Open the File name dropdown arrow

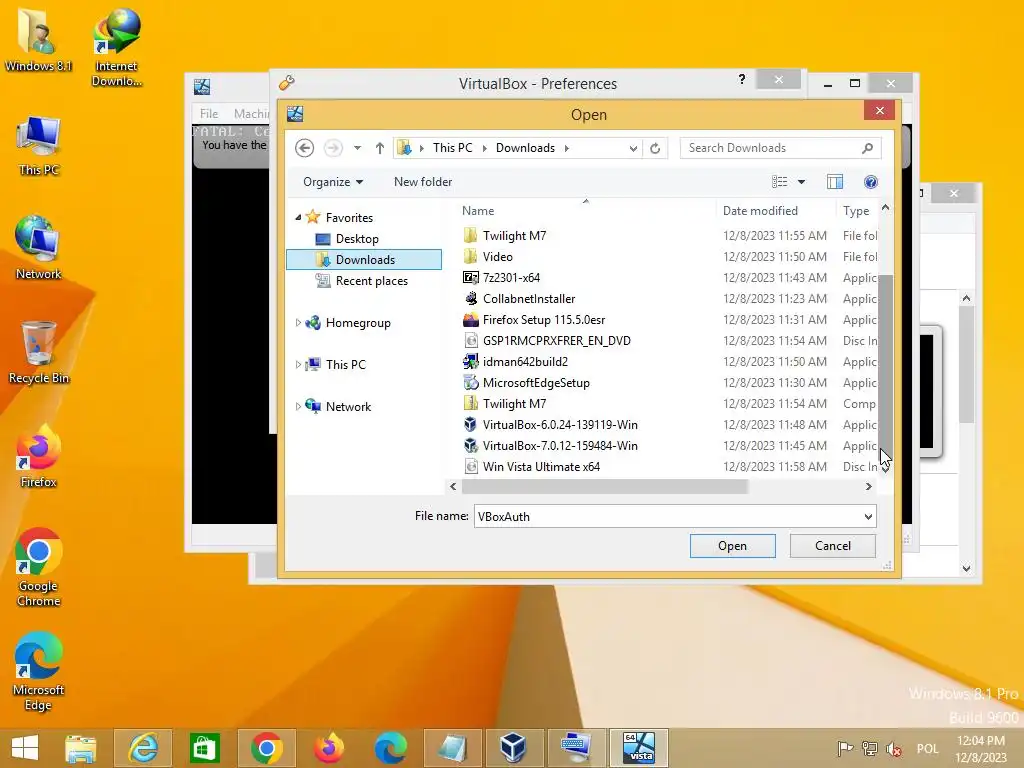(869, 516)
